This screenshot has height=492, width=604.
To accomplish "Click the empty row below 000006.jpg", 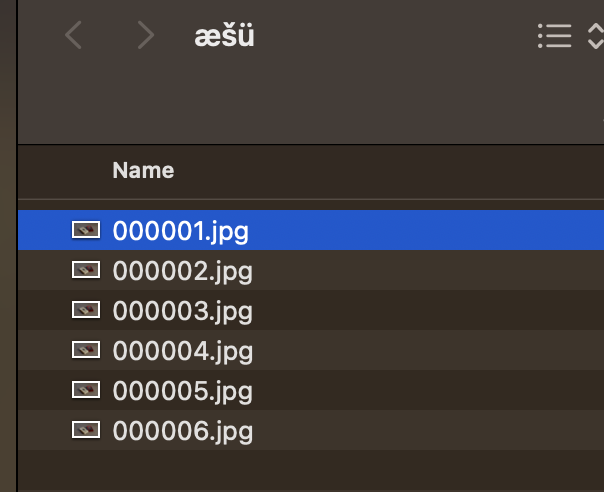I will (300, 470).
